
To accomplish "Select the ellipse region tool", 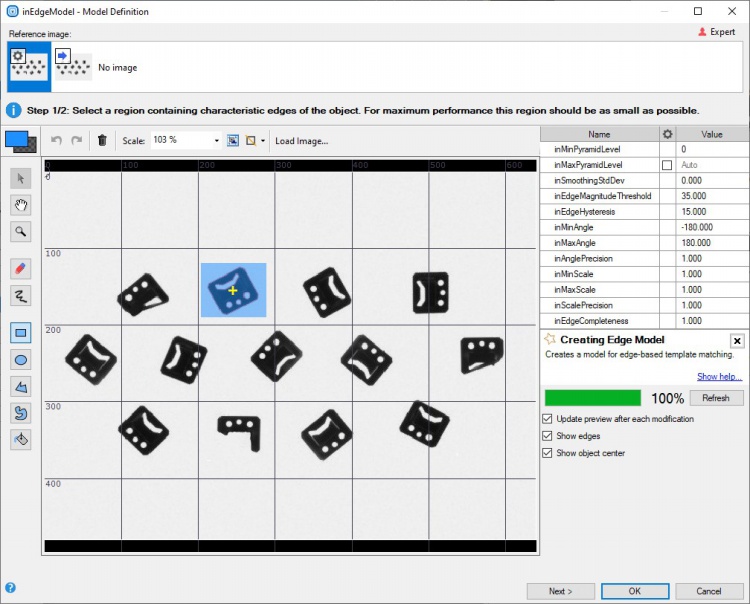I will pos(21,359).
